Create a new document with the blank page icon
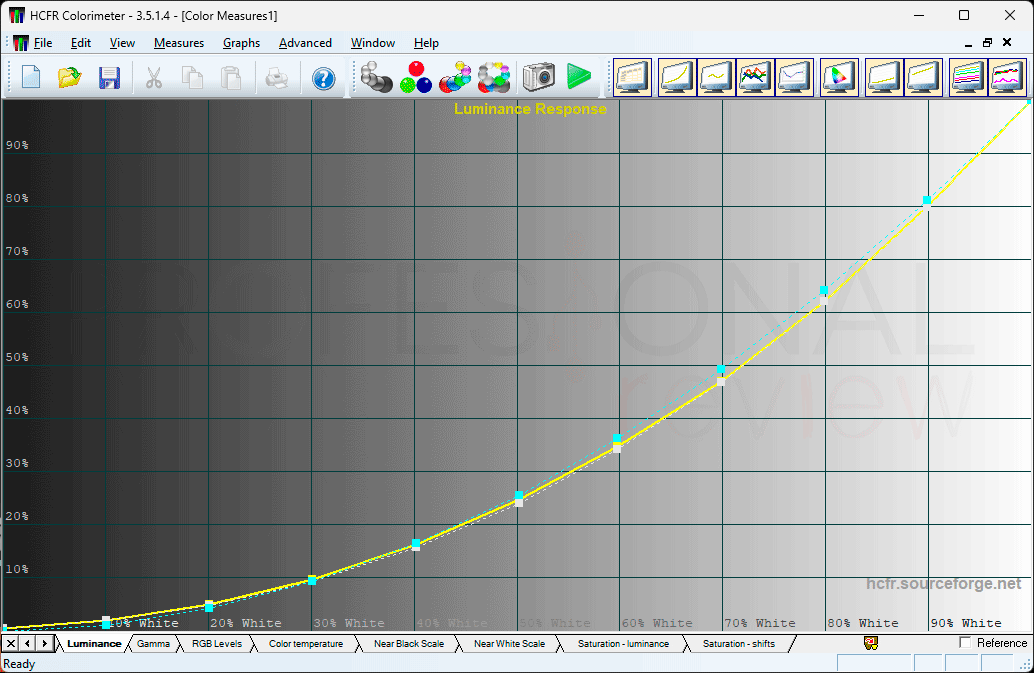This screenshot has width=1034, height=673. [x=31, y=78]
